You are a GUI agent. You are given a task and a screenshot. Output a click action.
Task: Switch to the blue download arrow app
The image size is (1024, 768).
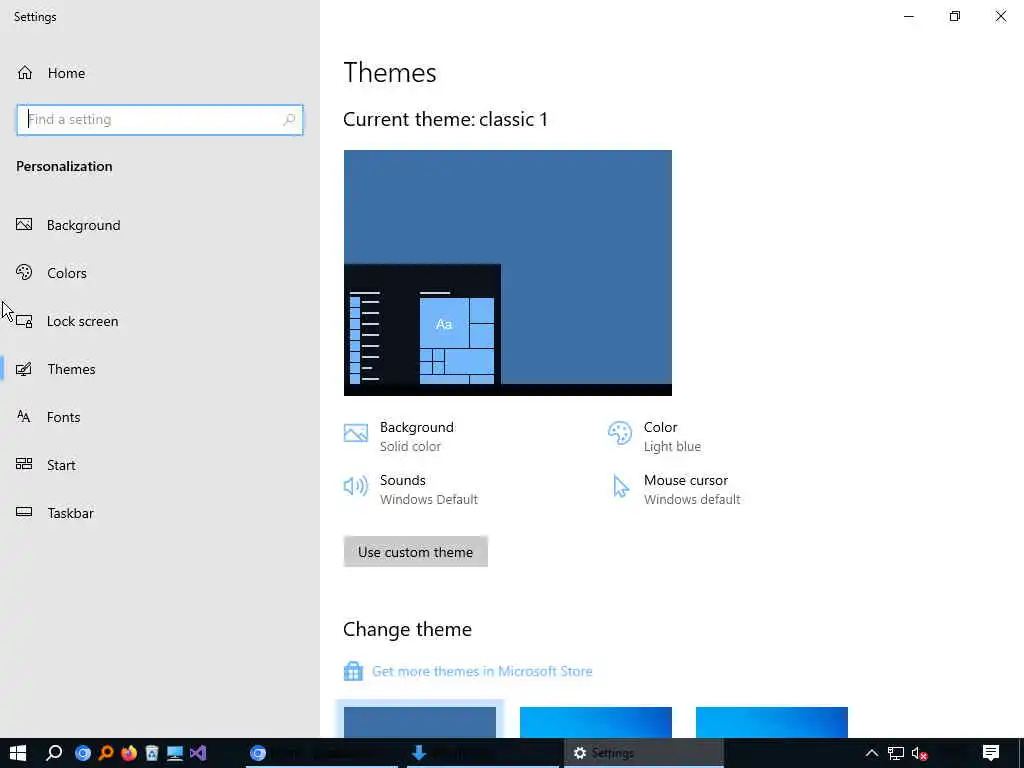pyautogui.click(x=481, y=753)
